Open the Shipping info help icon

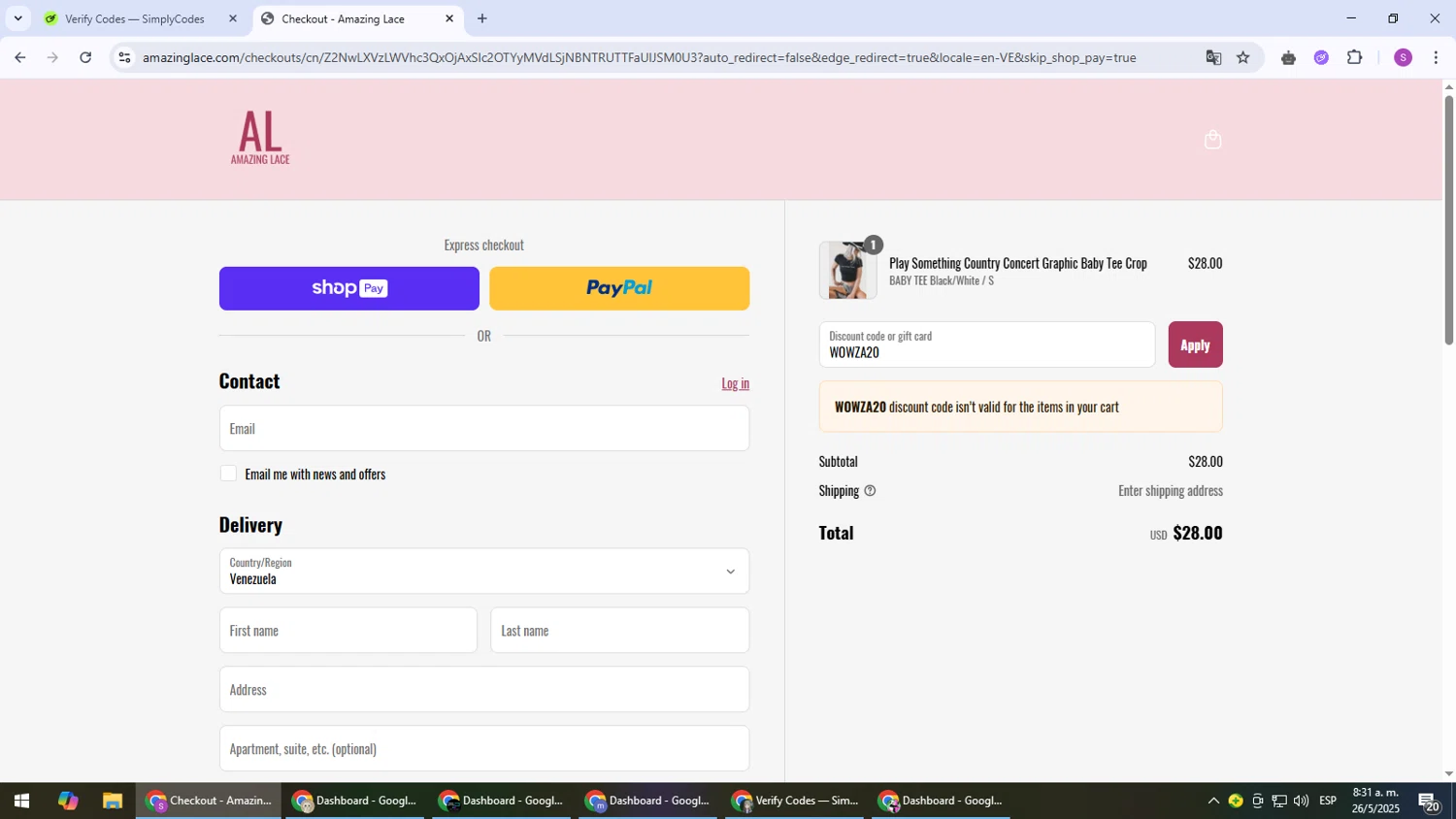click(x=870, y=491)
